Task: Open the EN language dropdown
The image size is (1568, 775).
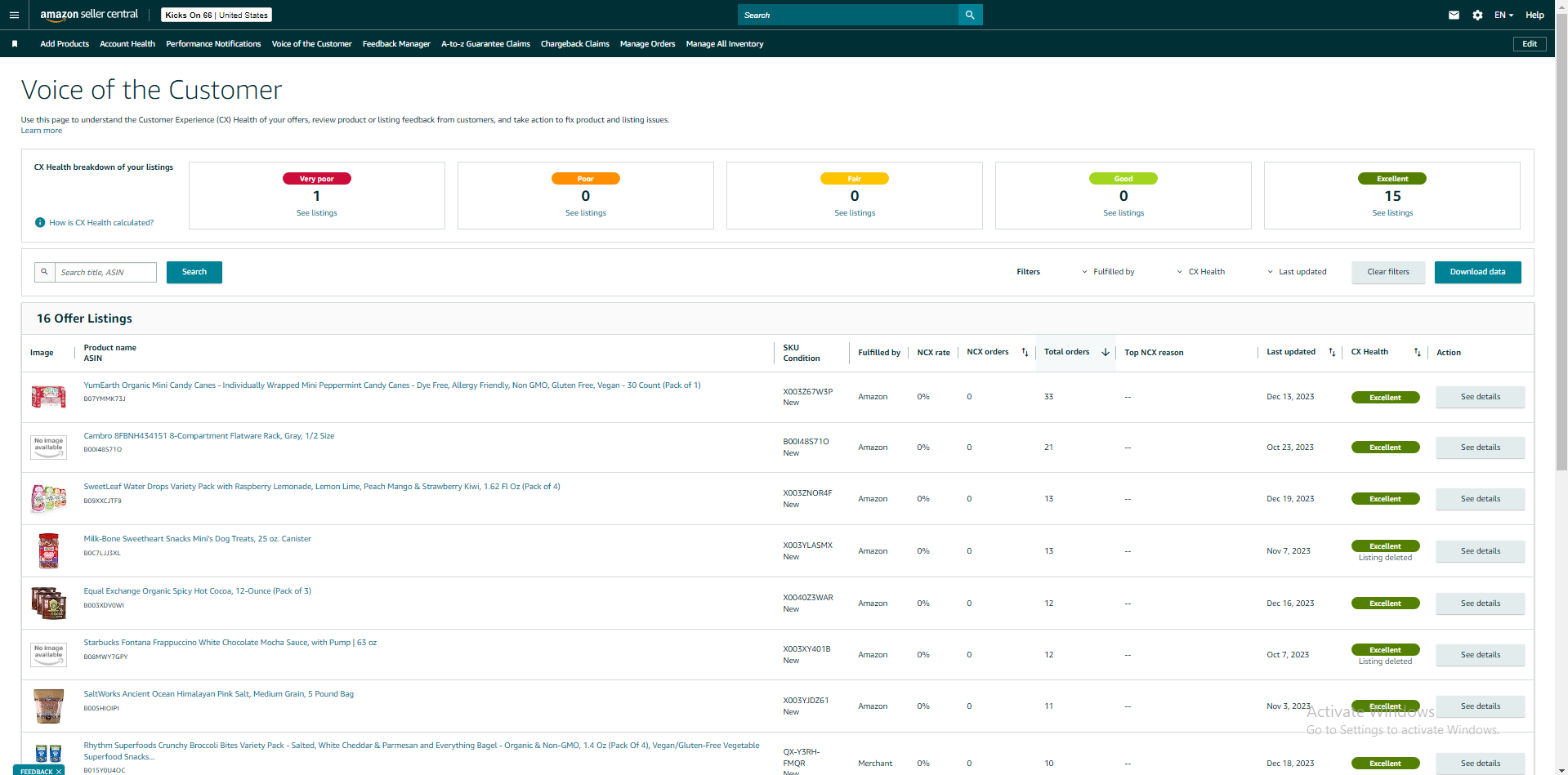Action: click(x=1503, y=15)
